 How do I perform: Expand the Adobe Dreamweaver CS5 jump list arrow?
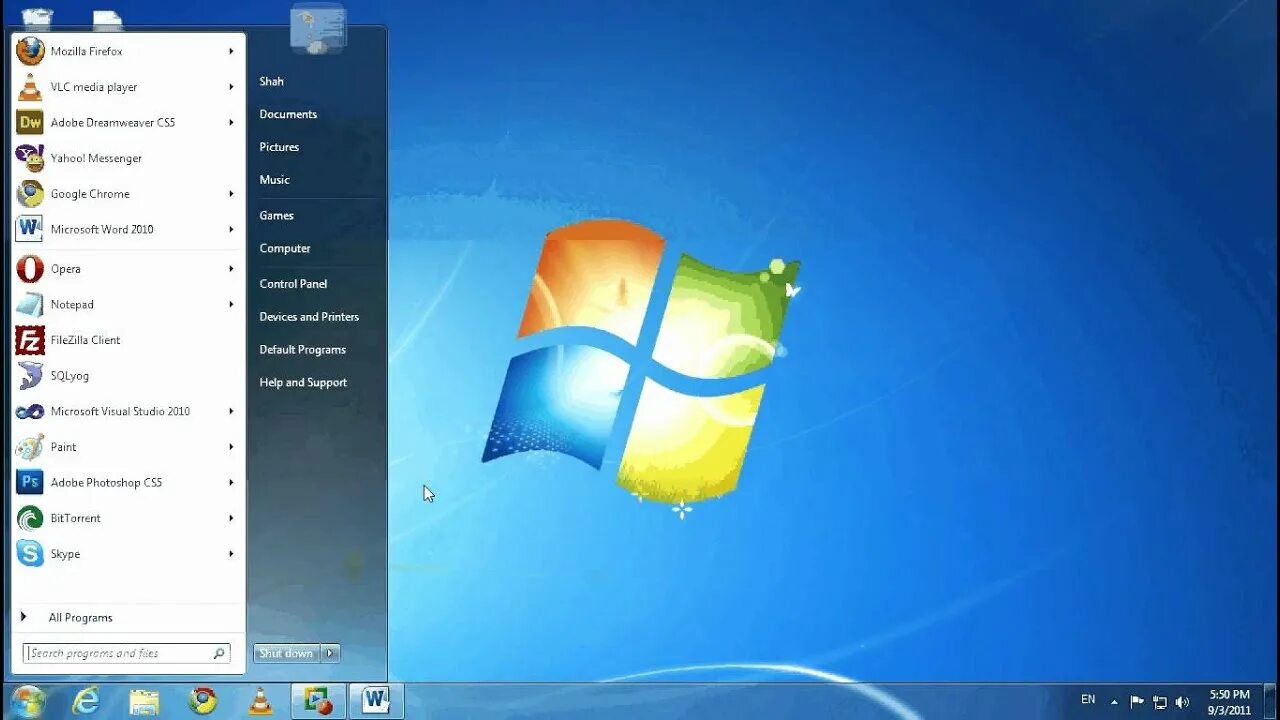(231, 122)
